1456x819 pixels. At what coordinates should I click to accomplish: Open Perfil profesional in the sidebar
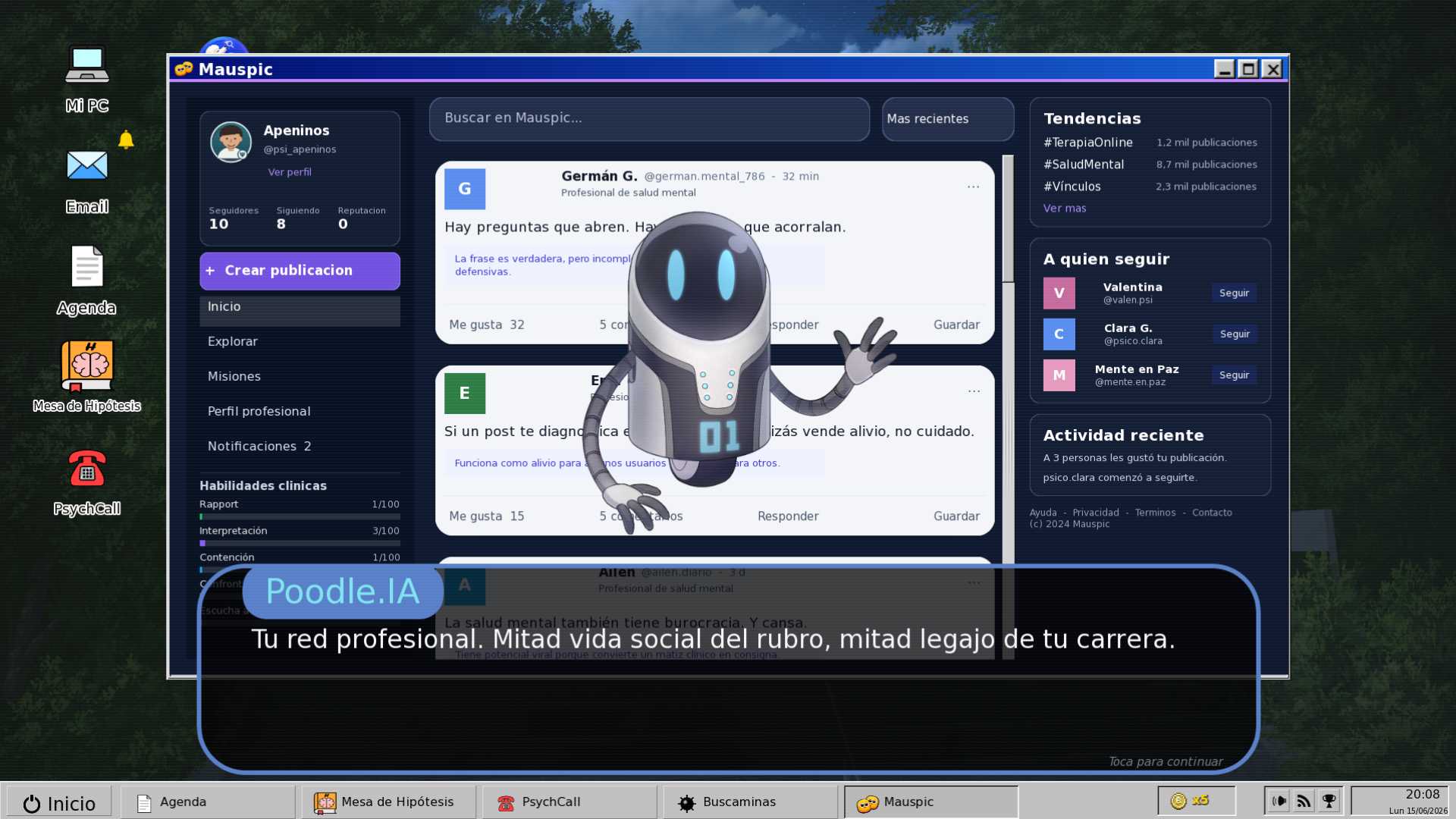(x=300, y=412)
